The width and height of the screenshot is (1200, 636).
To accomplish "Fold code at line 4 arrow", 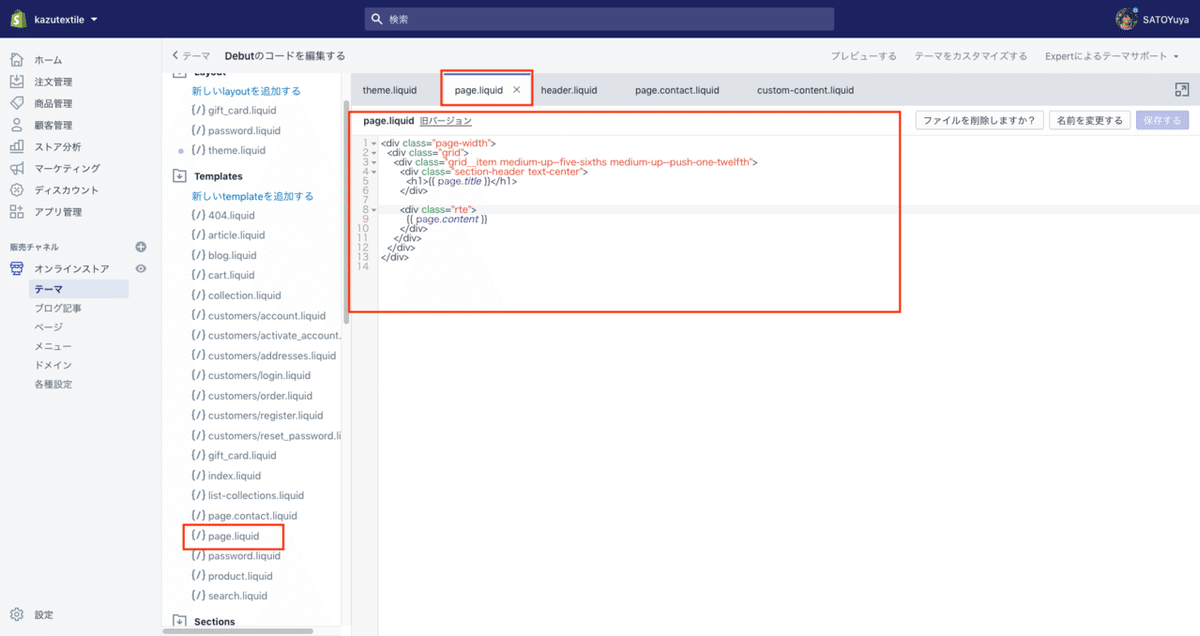I will click(x=374, y=171).
